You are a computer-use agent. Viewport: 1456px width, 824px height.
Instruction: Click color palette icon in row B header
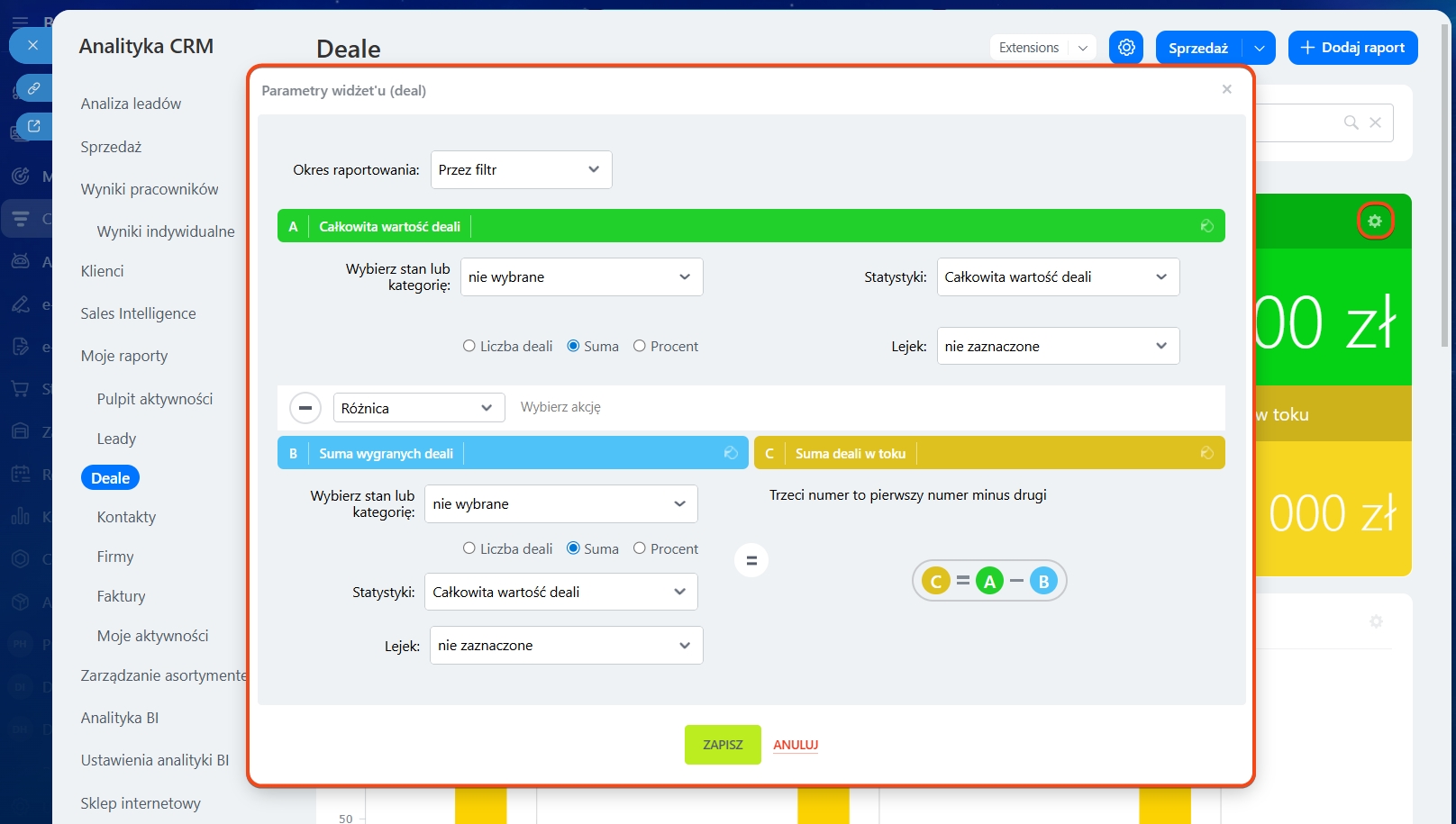(x=731, y=453)
